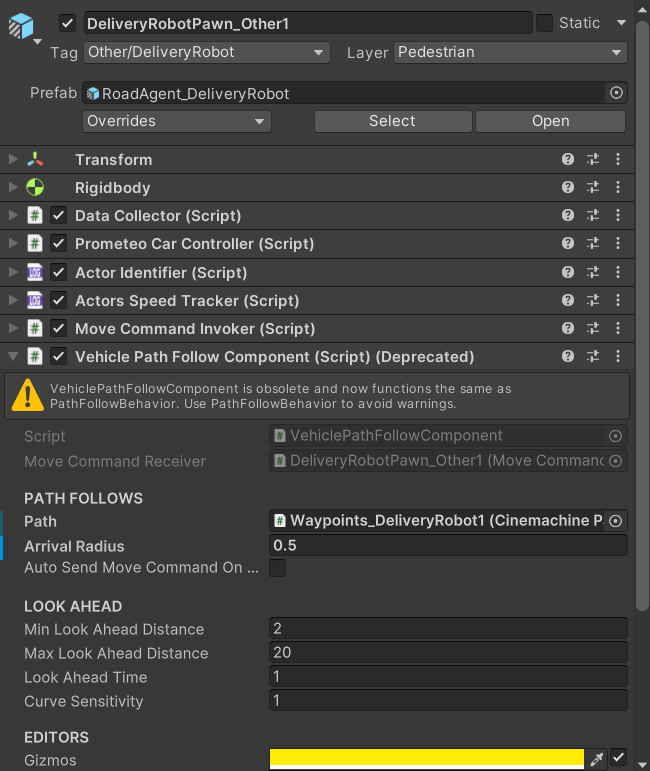Open Move Command Invoker help icon
The width and height of the screenshot is (650, 771).
[568, 328]
